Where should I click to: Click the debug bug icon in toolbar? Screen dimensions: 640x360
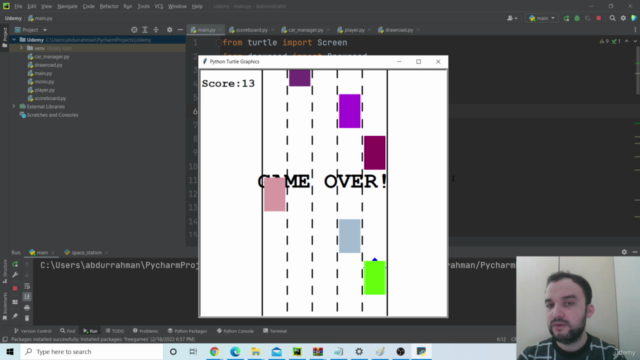point(577,18)
